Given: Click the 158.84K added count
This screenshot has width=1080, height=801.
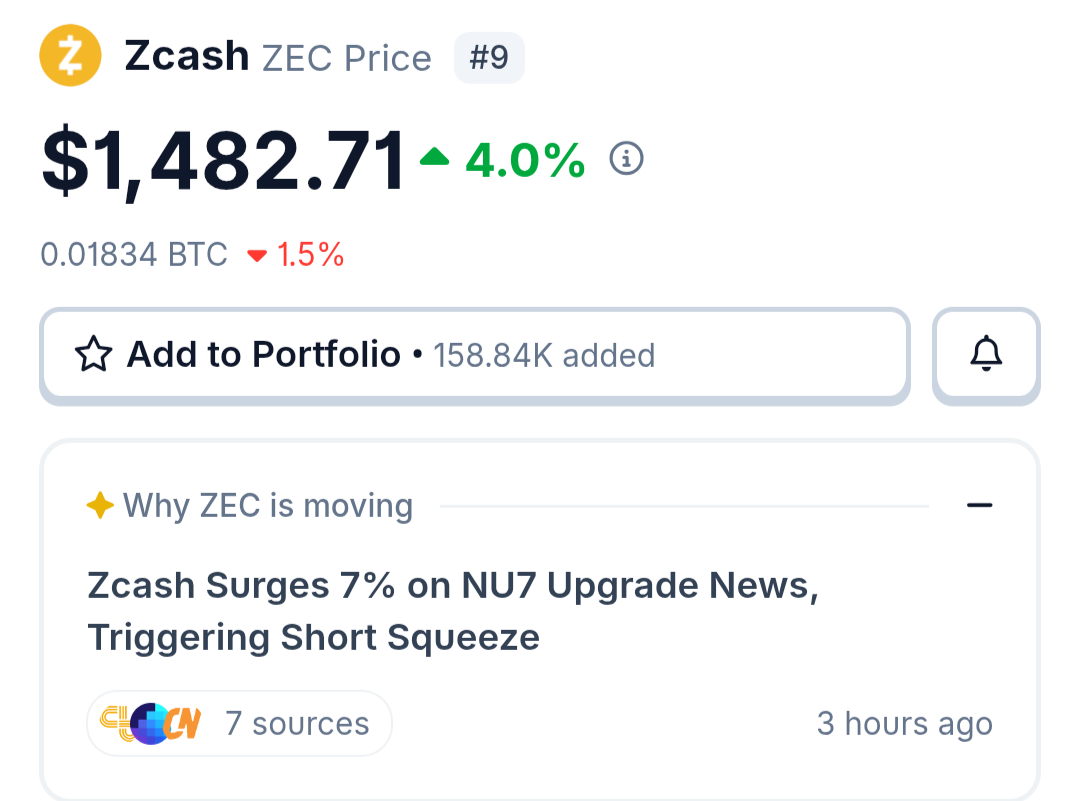Looking at the screenshot, I should (543, 355).
